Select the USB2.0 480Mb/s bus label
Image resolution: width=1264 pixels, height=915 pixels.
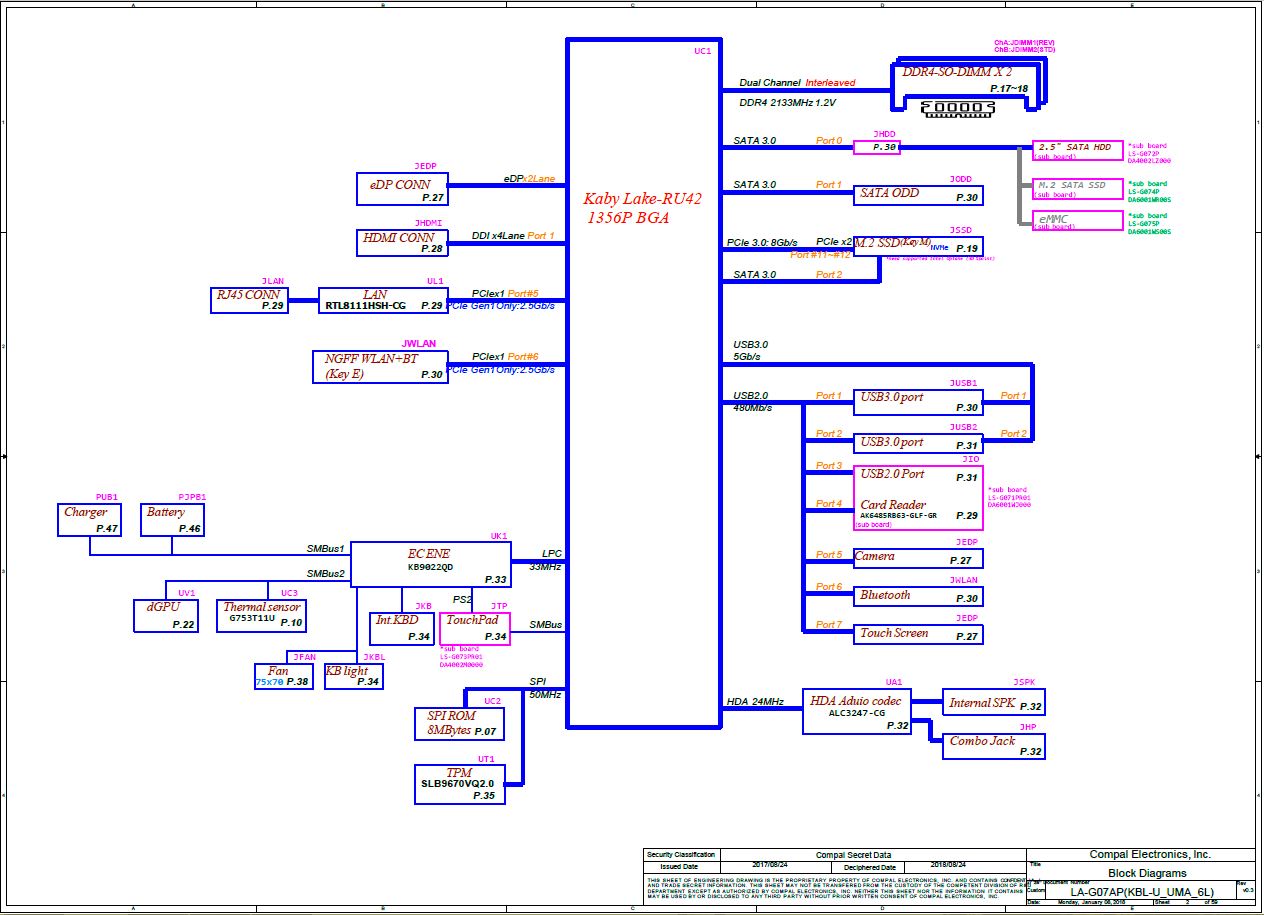(x=752, y=402)
